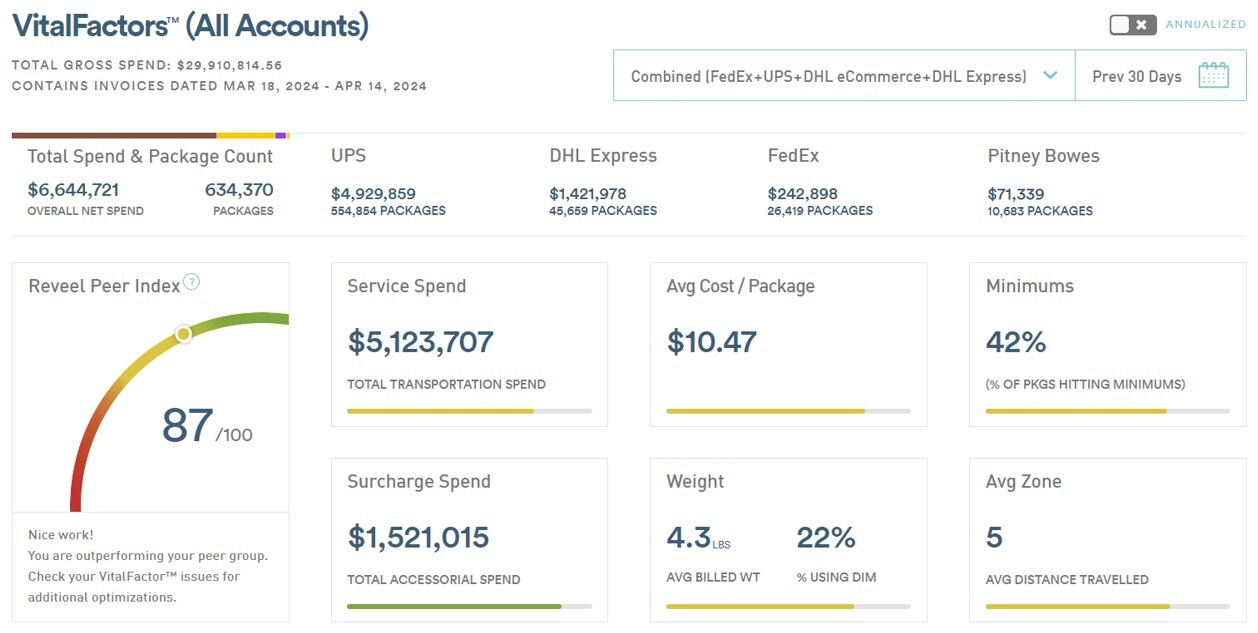Toggle the Annualized switch
Viewport: 1258px width, 633px height.
(x=1132, y=25)
